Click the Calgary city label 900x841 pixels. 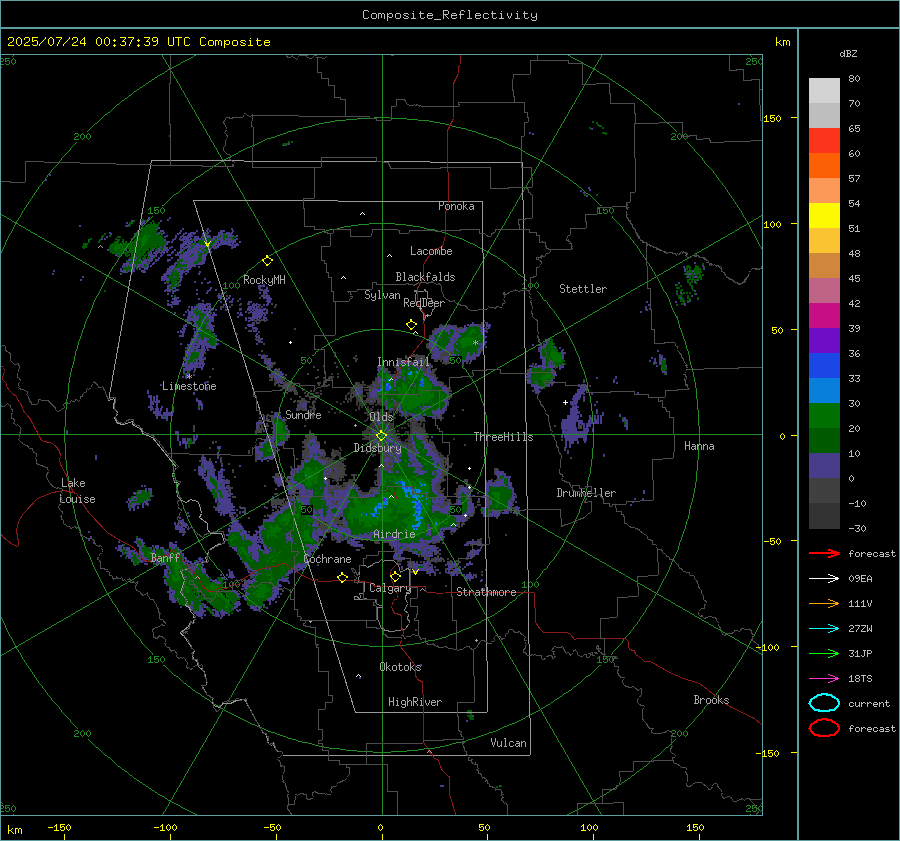(390, 588)
